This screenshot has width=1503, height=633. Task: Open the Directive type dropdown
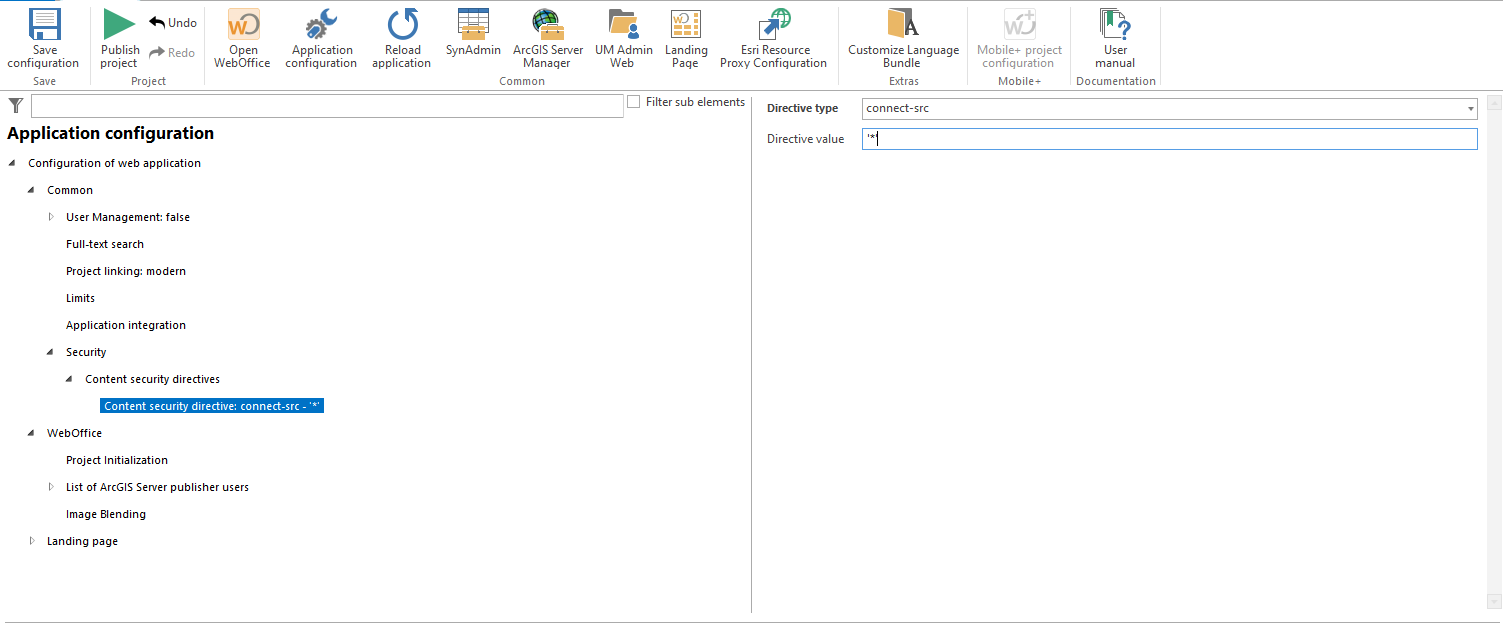[x=1470, y=109]
